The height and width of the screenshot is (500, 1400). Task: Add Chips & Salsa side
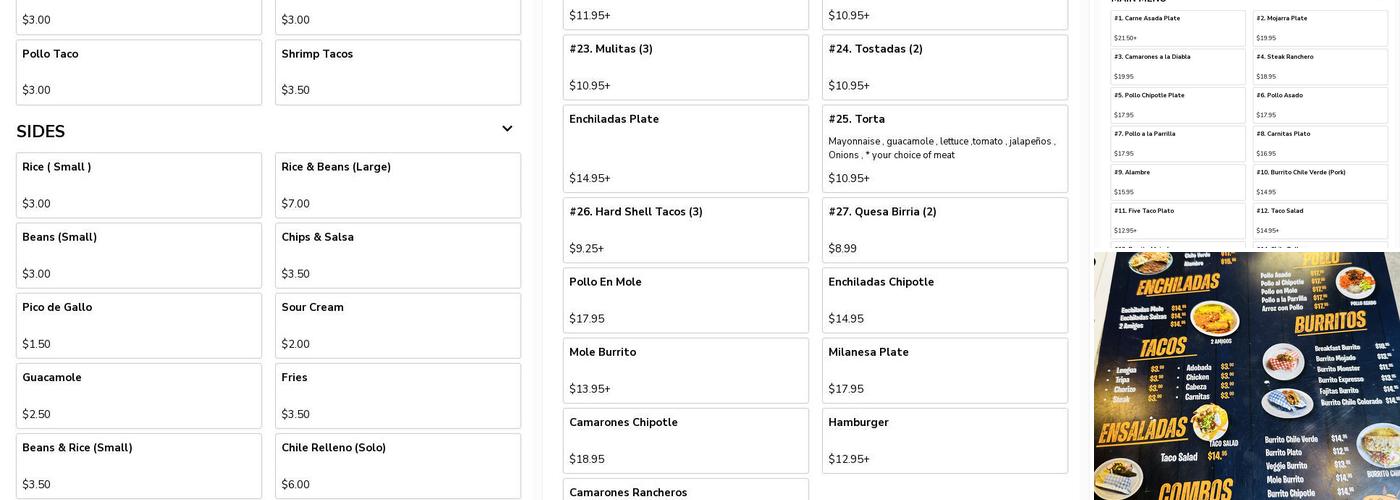pos(398,255)
